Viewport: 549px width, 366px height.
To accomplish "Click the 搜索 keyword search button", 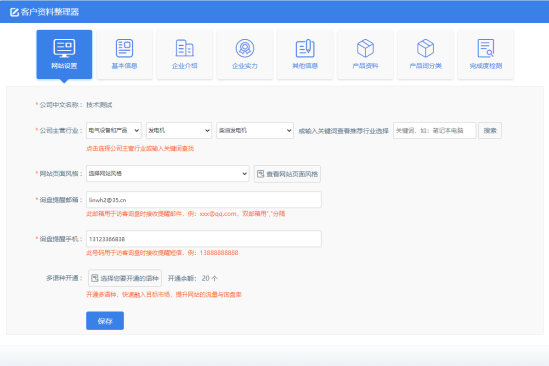I will click(490, 130).
